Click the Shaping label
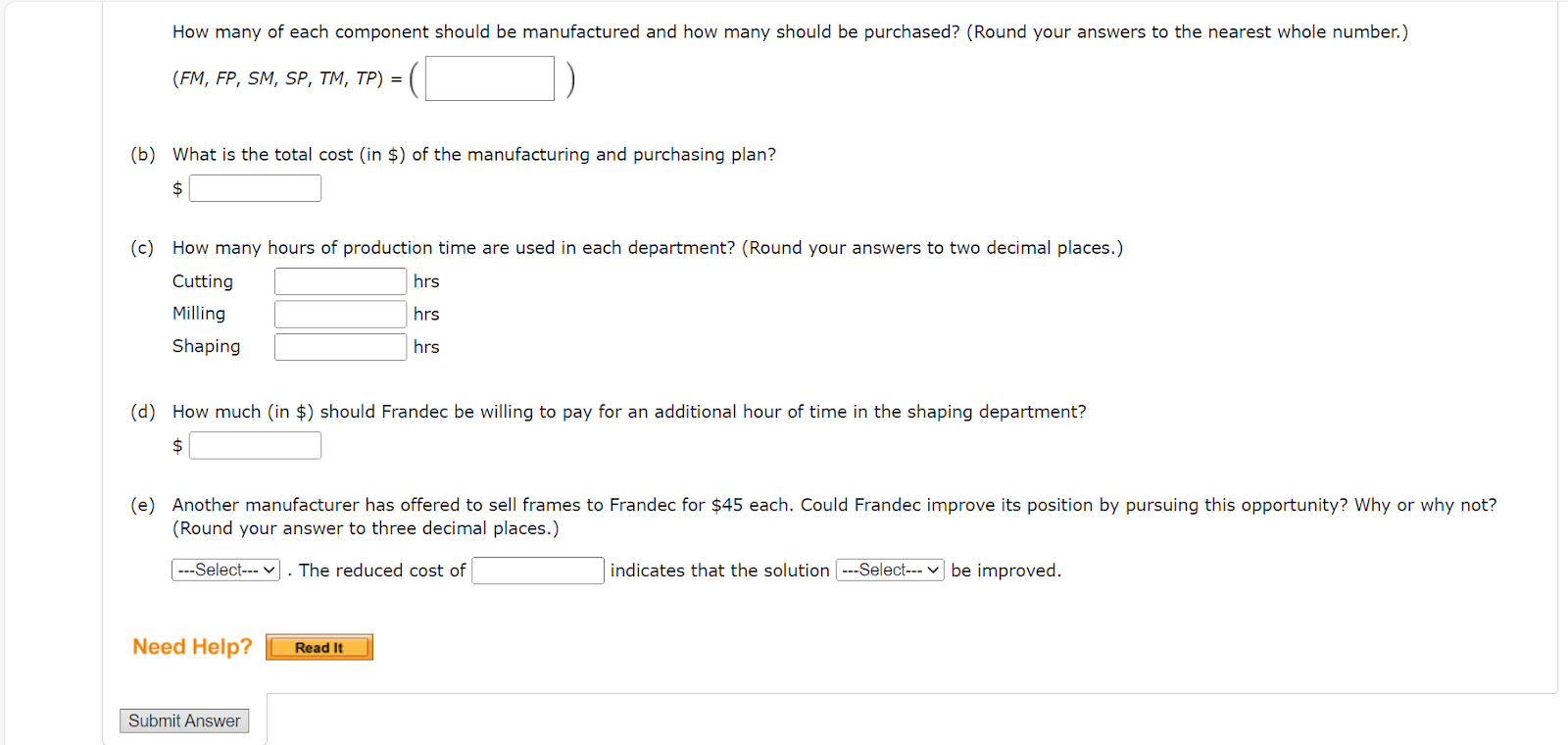 pos(206,346)
